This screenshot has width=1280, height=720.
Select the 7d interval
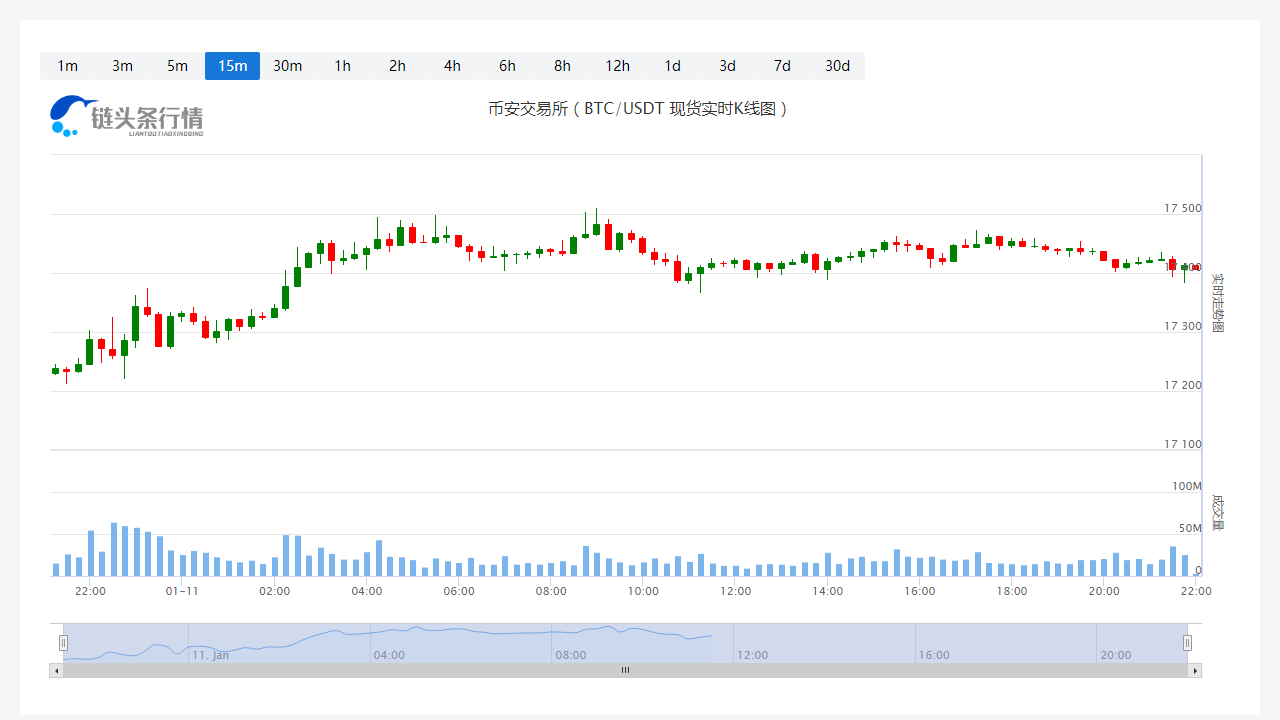782,66
